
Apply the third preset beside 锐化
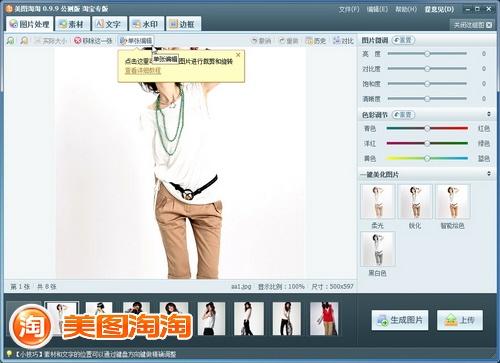point(452,202)
